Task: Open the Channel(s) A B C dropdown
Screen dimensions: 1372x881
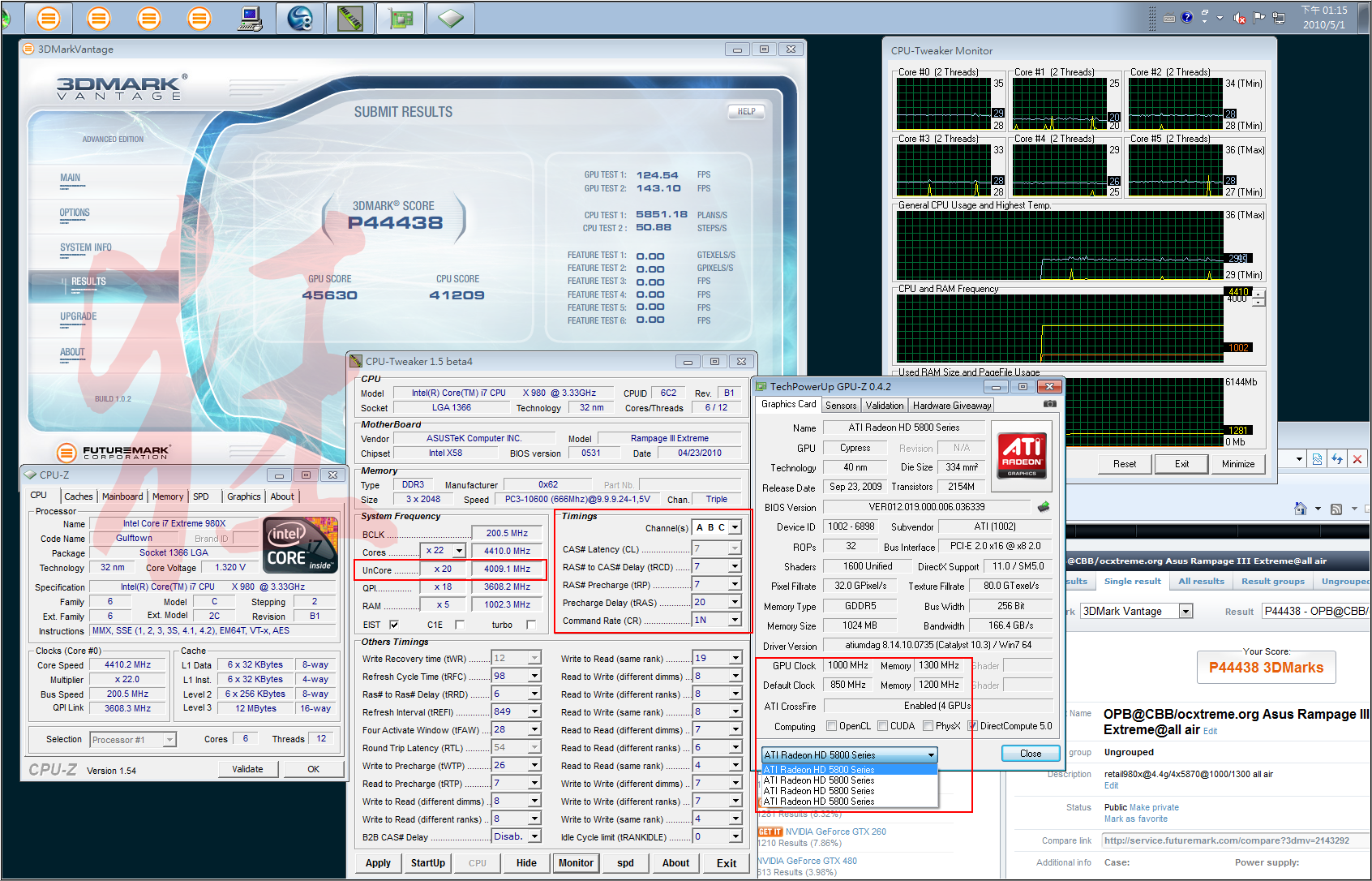Action: (x=735, y=527)
